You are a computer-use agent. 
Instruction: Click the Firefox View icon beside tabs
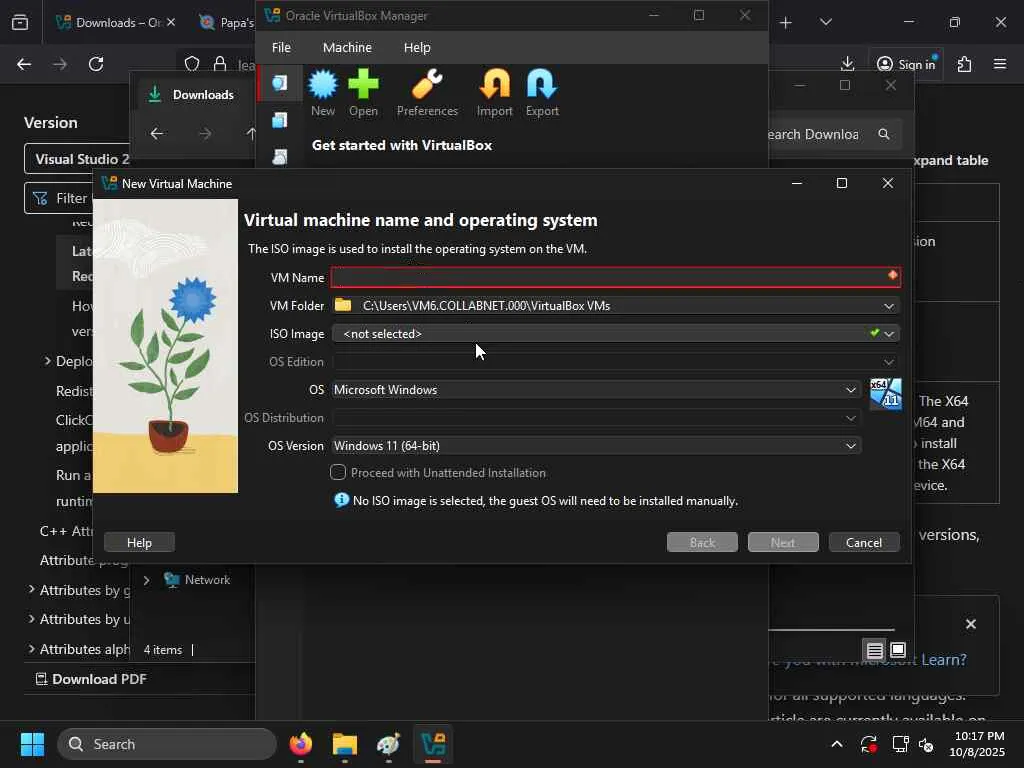click(20, 22)
